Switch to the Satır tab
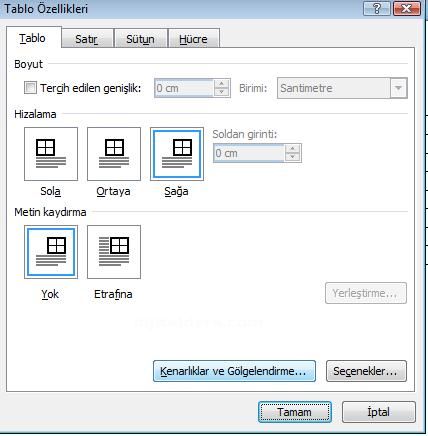The width and height of the screenshot is (428, 436). coord(87,39)
